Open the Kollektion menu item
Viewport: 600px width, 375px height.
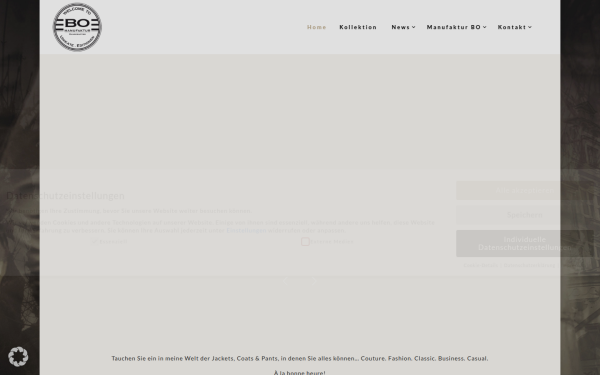click(358, 27)
